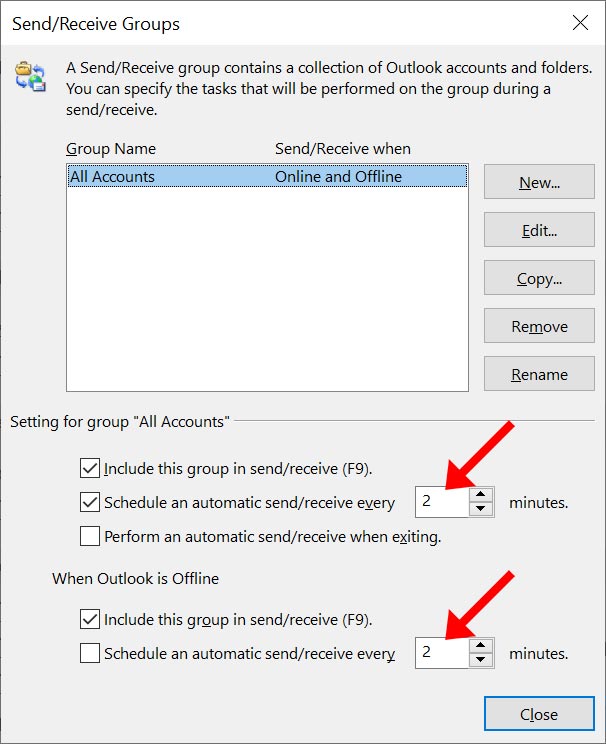The width and height of the screenshot is (606, 744).
Task: Remove the selected group
Action: point(539,326)
